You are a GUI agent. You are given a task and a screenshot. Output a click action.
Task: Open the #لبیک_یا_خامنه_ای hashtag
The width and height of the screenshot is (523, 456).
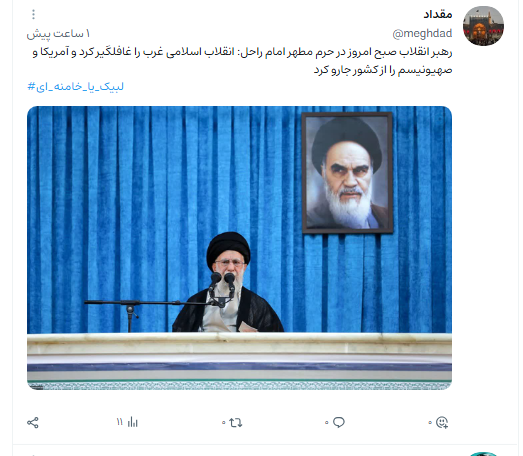click(76, 87)
